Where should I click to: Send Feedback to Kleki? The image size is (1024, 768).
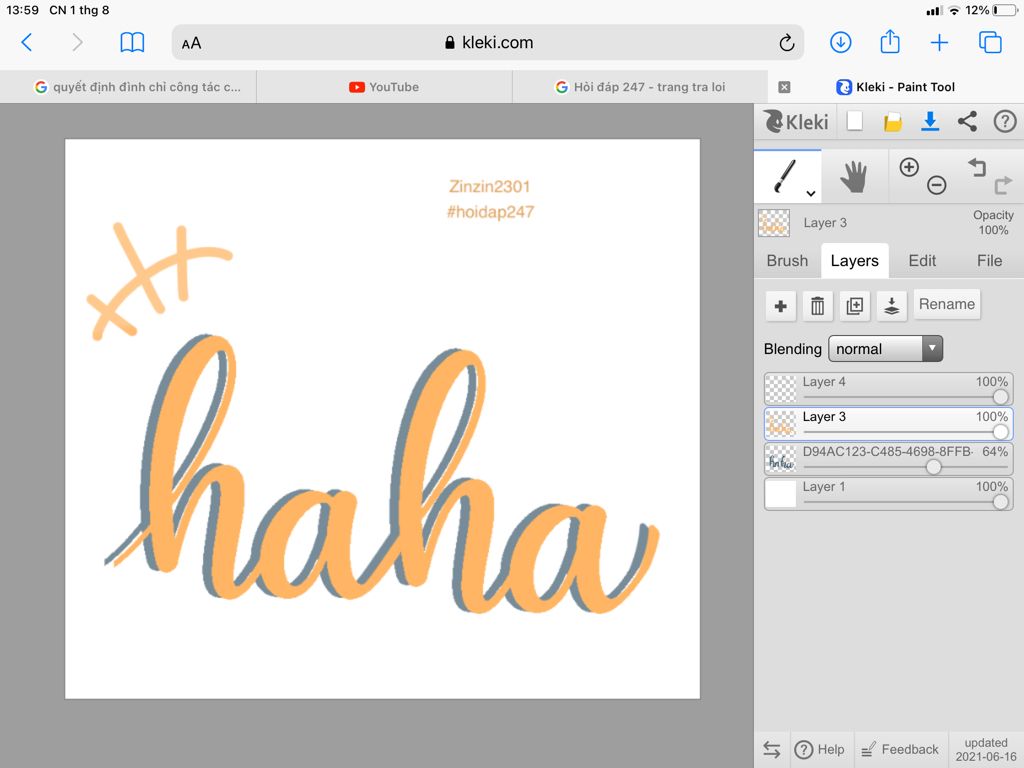(899, 750)
